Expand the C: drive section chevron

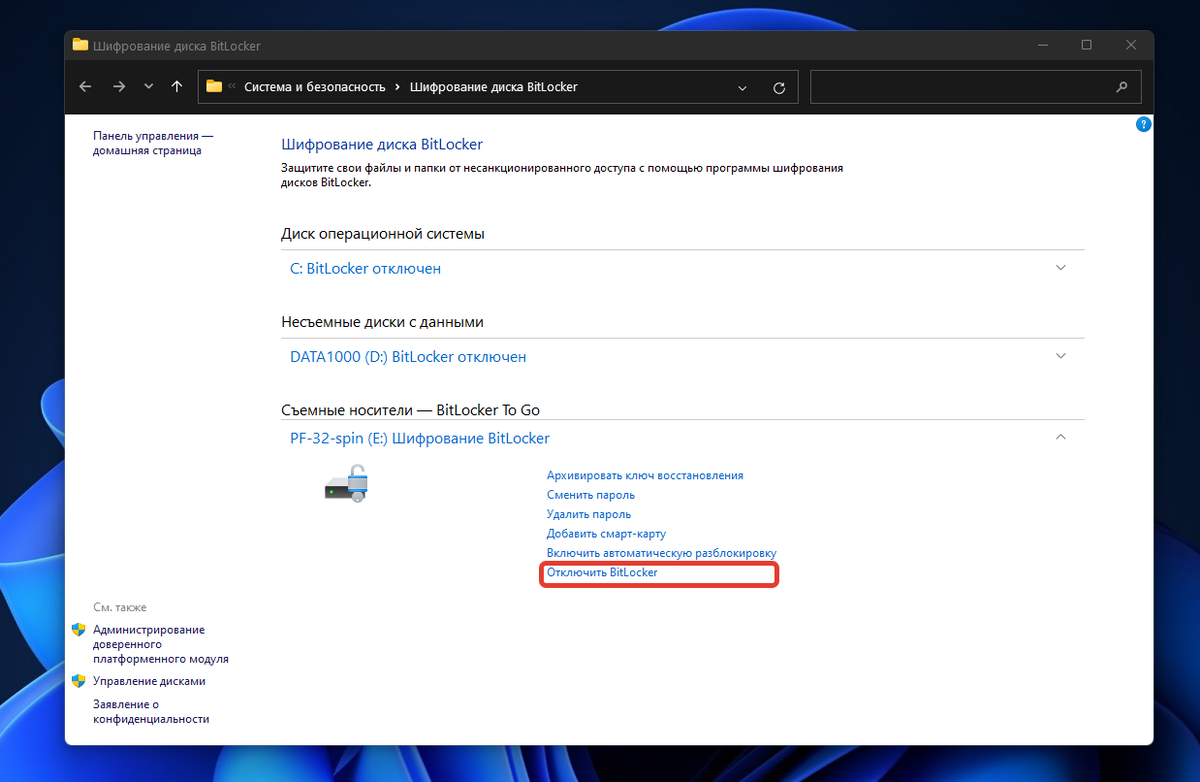(1061, 268)
